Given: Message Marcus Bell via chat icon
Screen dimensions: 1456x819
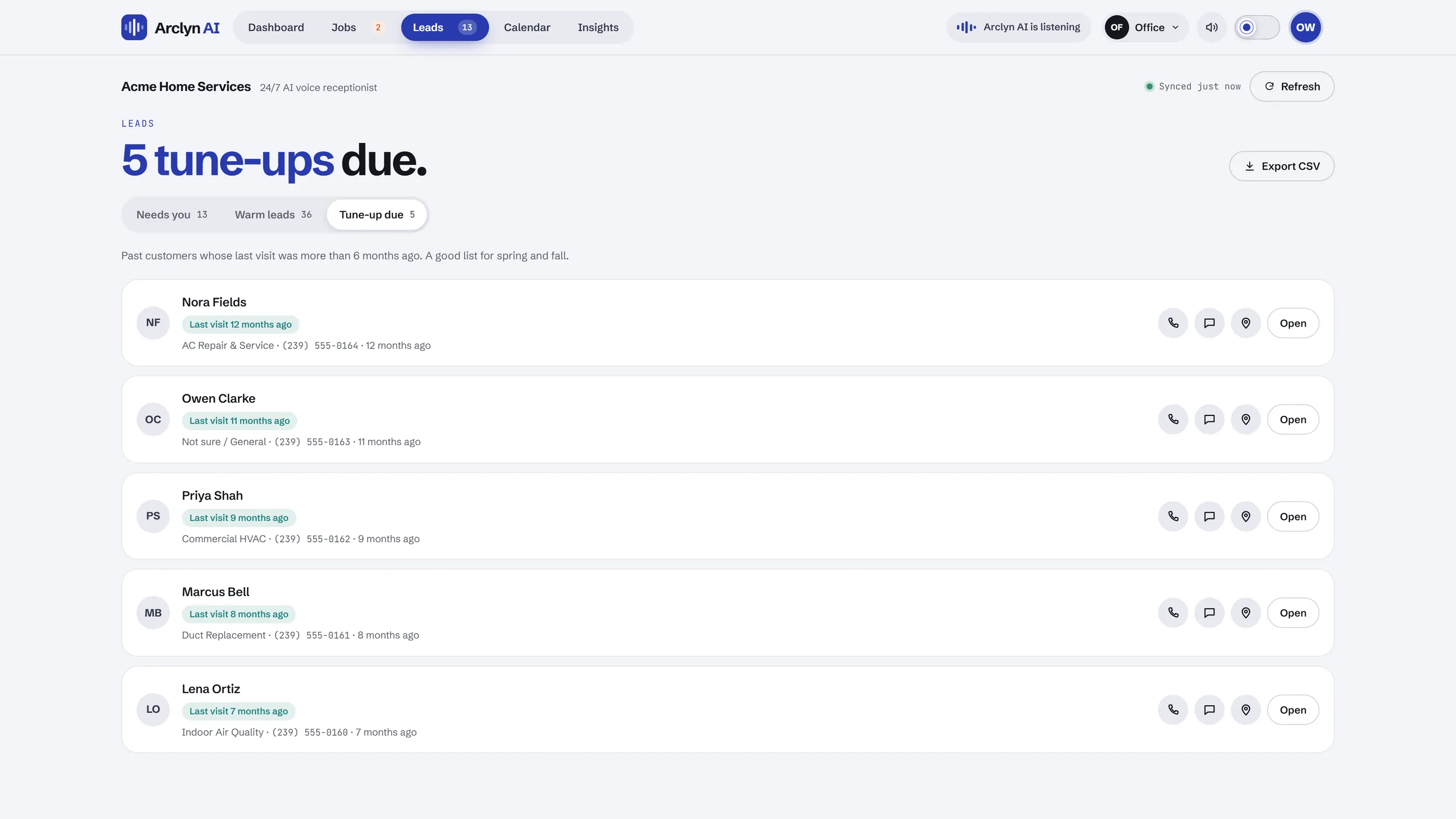Looking at the screenshot, I should click(1210, 613).
